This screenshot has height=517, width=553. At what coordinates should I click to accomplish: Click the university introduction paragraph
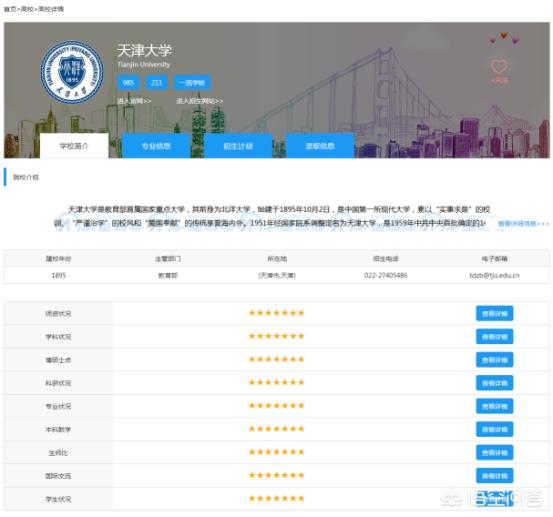pyautogui.click(x=272, y=216)
